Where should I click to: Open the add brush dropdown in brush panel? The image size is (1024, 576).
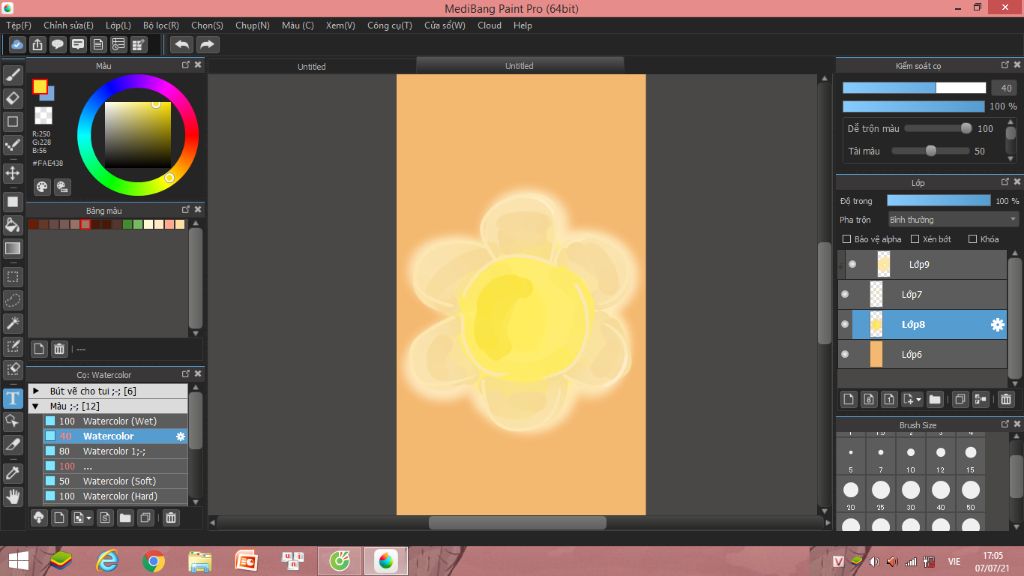(x=88, y=518)
